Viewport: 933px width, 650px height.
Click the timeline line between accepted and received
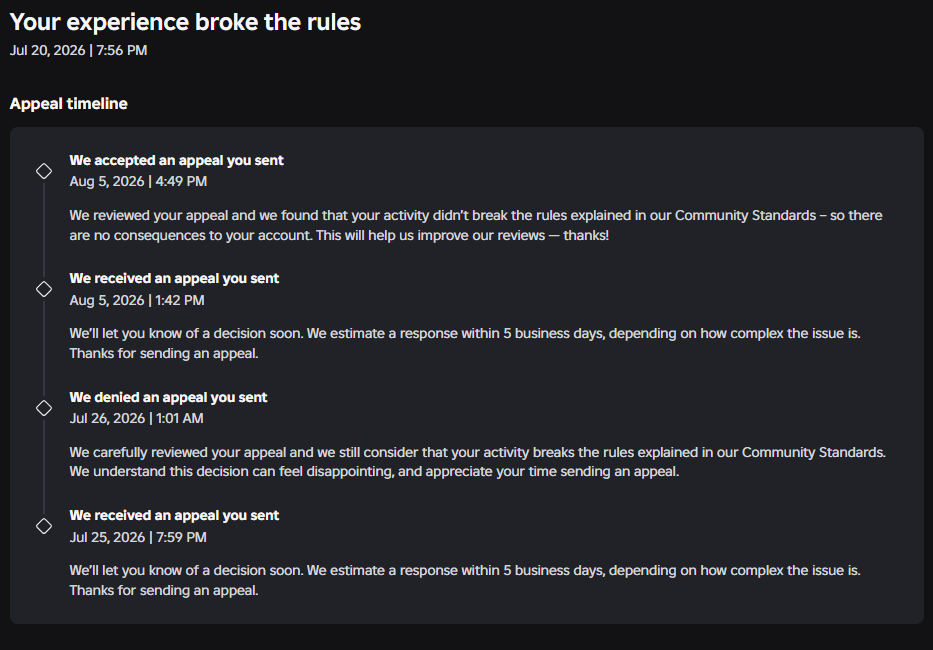click(43, 230)
